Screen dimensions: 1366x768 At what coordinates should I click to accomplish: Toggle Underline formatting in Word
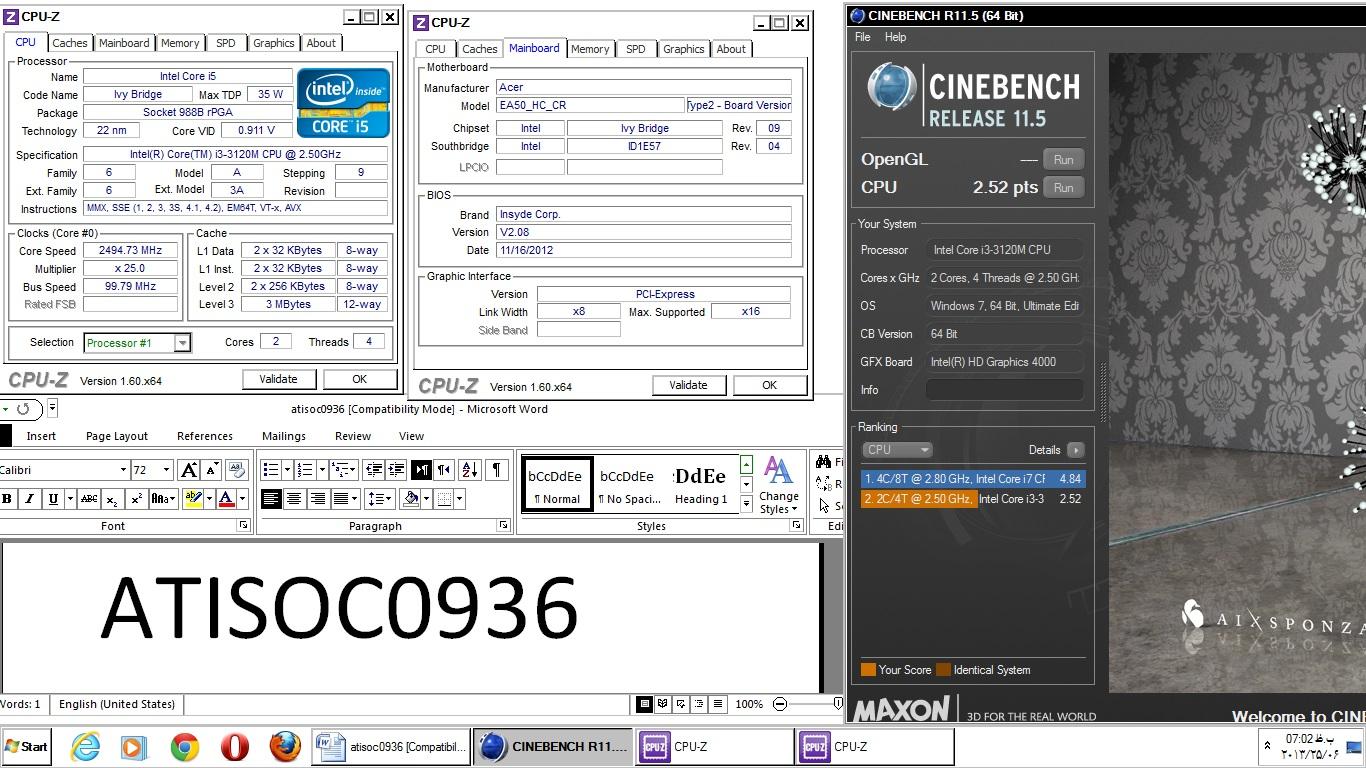[53, 498]
